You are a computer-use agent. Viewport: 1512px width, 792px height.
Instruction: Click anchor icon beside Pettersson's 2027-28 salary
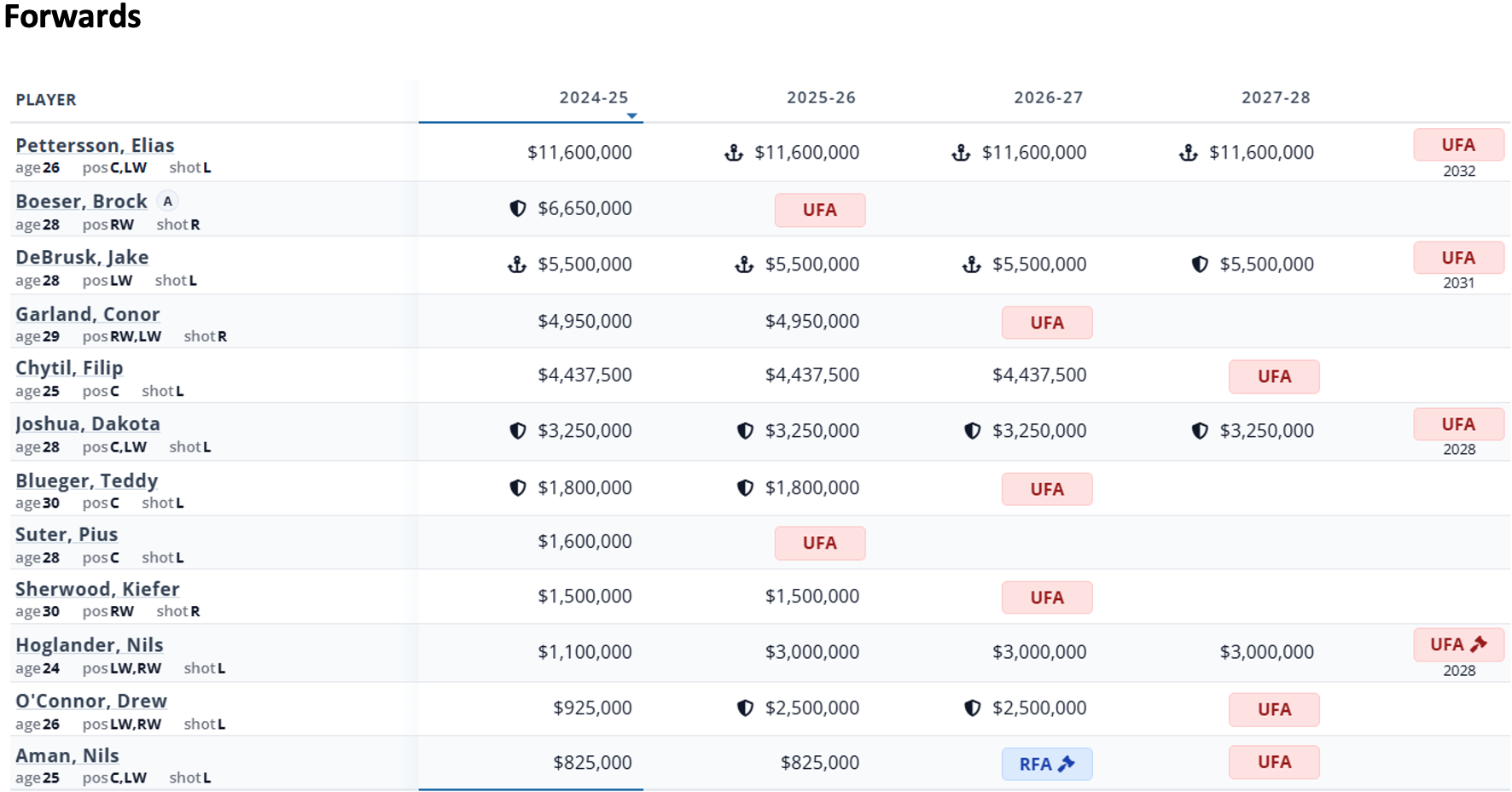[1188, 153]
